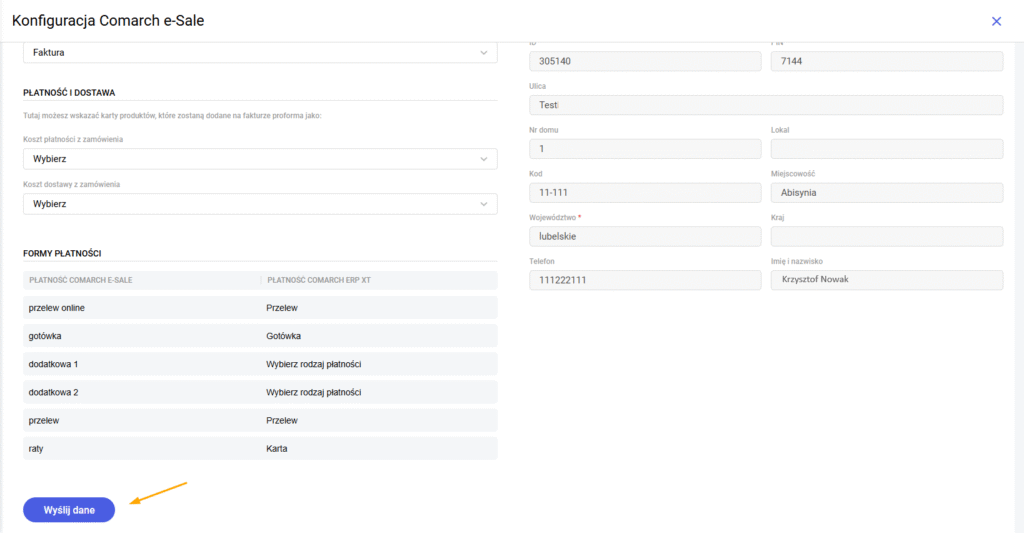1024x533 pixels.
Task: Select the przelew payment name
Action: [x=44, y=421]
